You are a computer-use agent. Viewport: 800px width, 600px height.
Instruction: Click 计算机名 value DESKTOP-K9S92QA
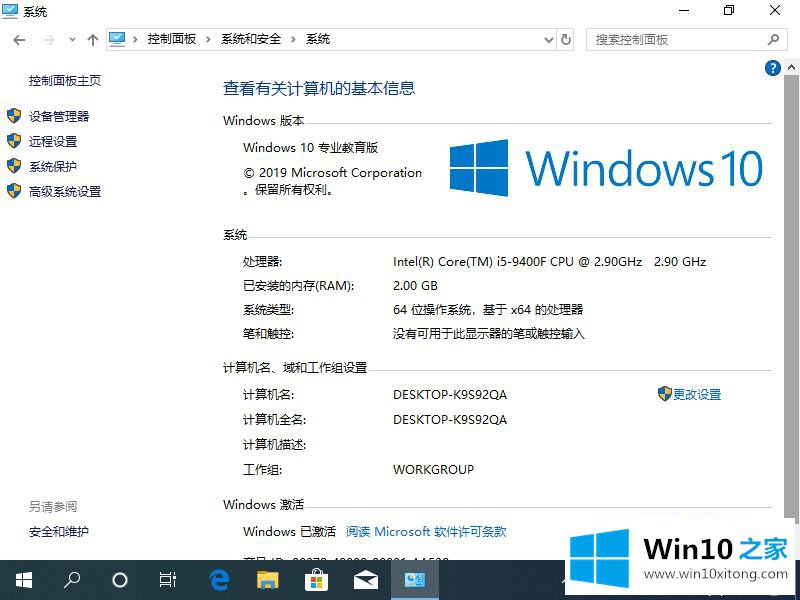tap(450, 395)
